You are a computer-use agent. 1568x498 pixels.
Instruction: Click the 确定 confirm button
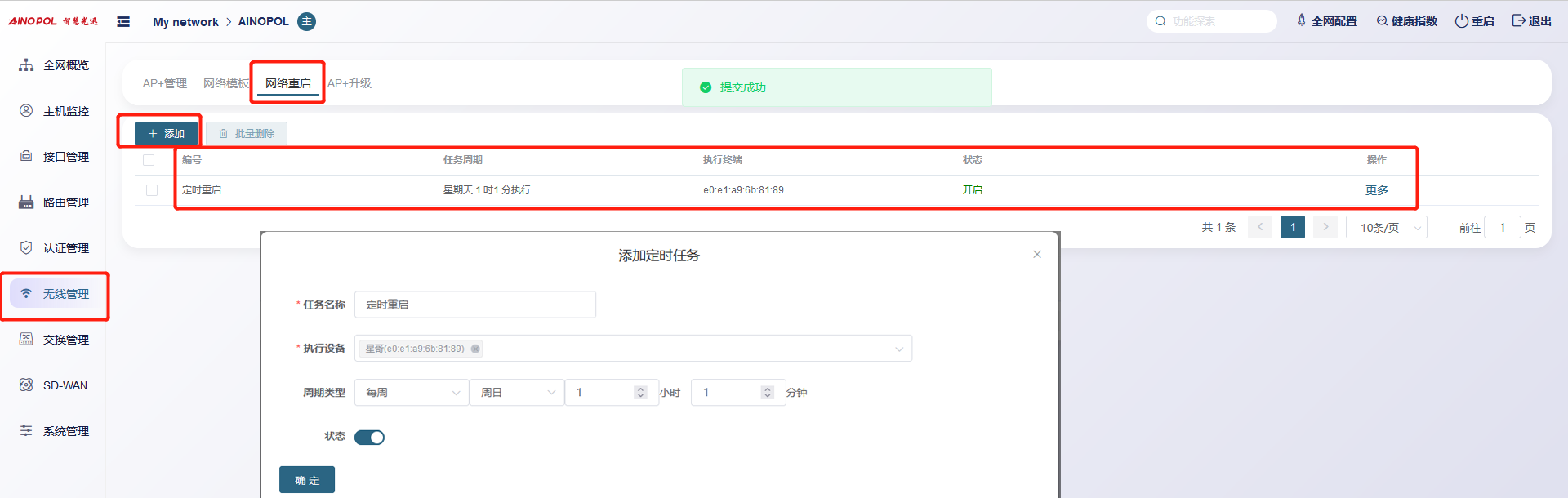point(307,480)
